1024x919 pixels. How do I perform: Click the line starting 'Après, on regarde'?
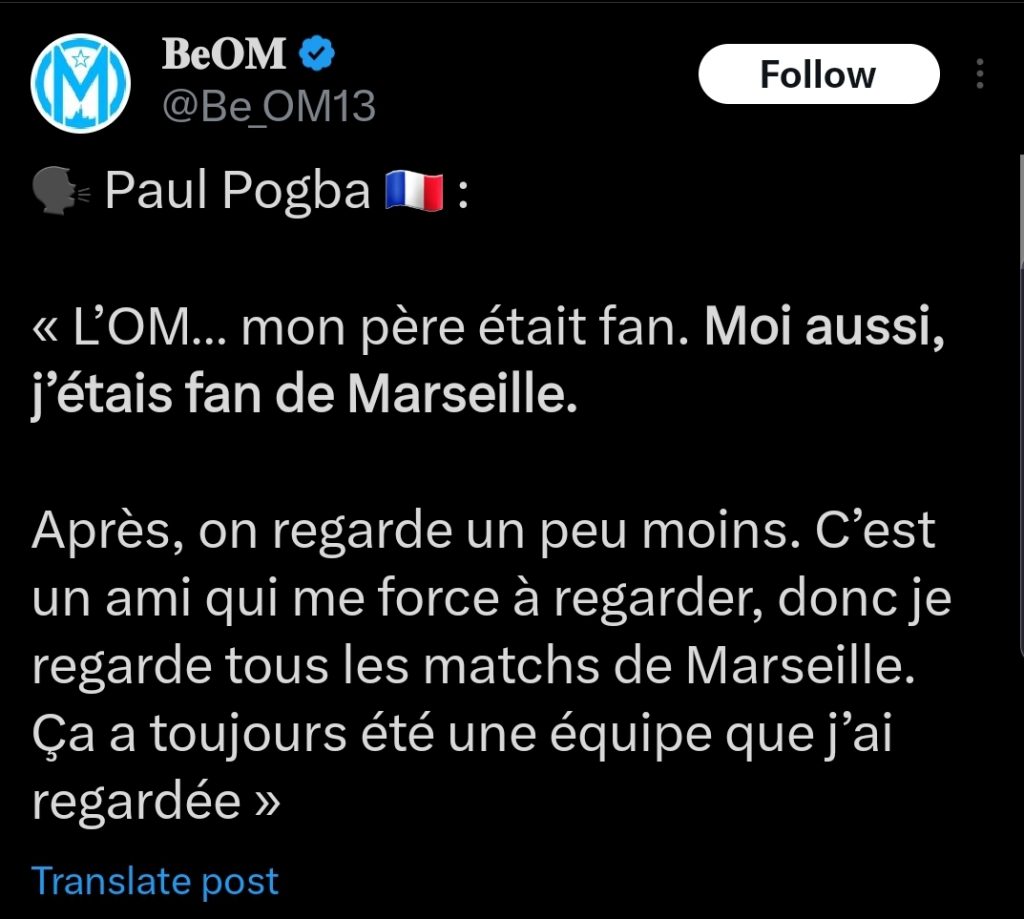coord(483,530)
